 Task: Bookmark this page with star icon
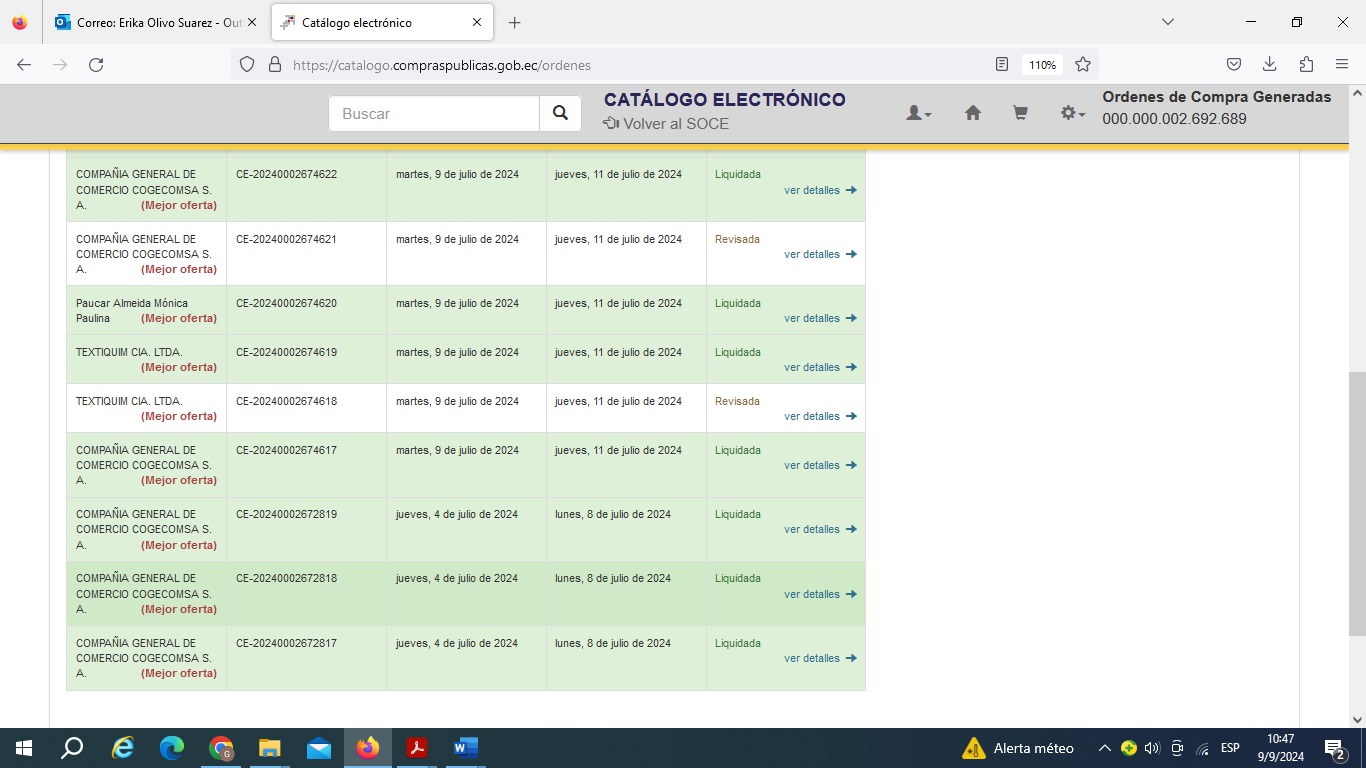click(x=1082, y=65)
